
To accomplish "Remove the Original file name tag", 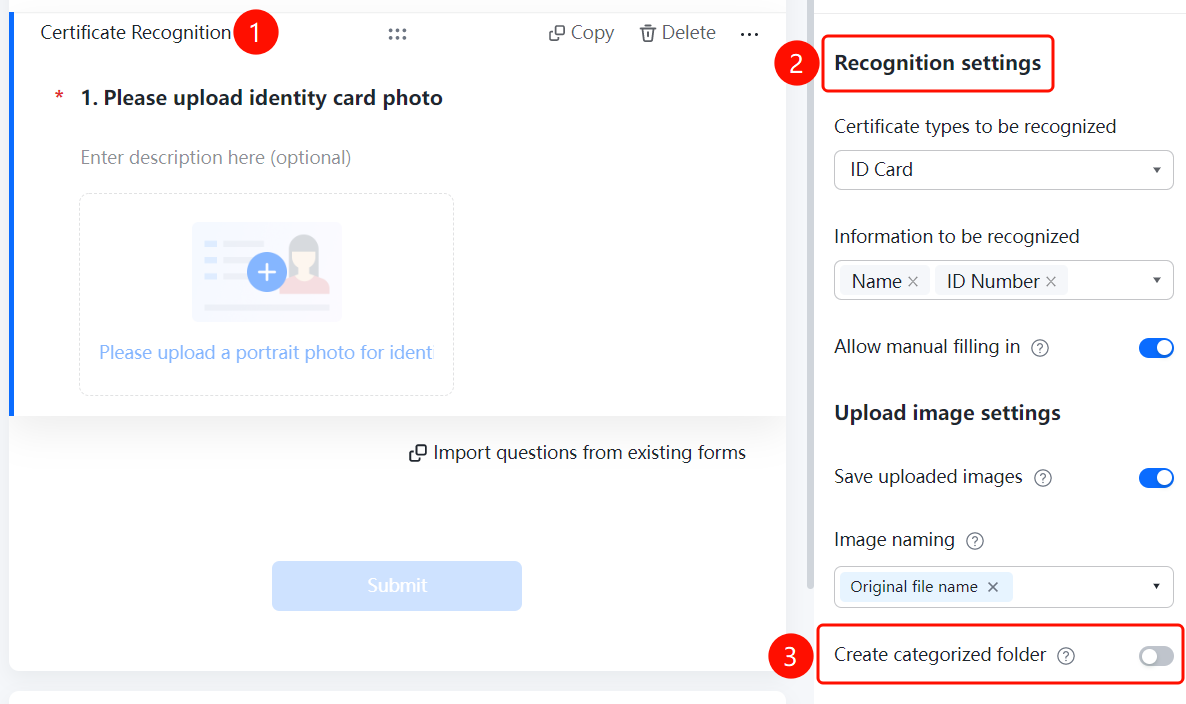I will [x=993, y=587].
